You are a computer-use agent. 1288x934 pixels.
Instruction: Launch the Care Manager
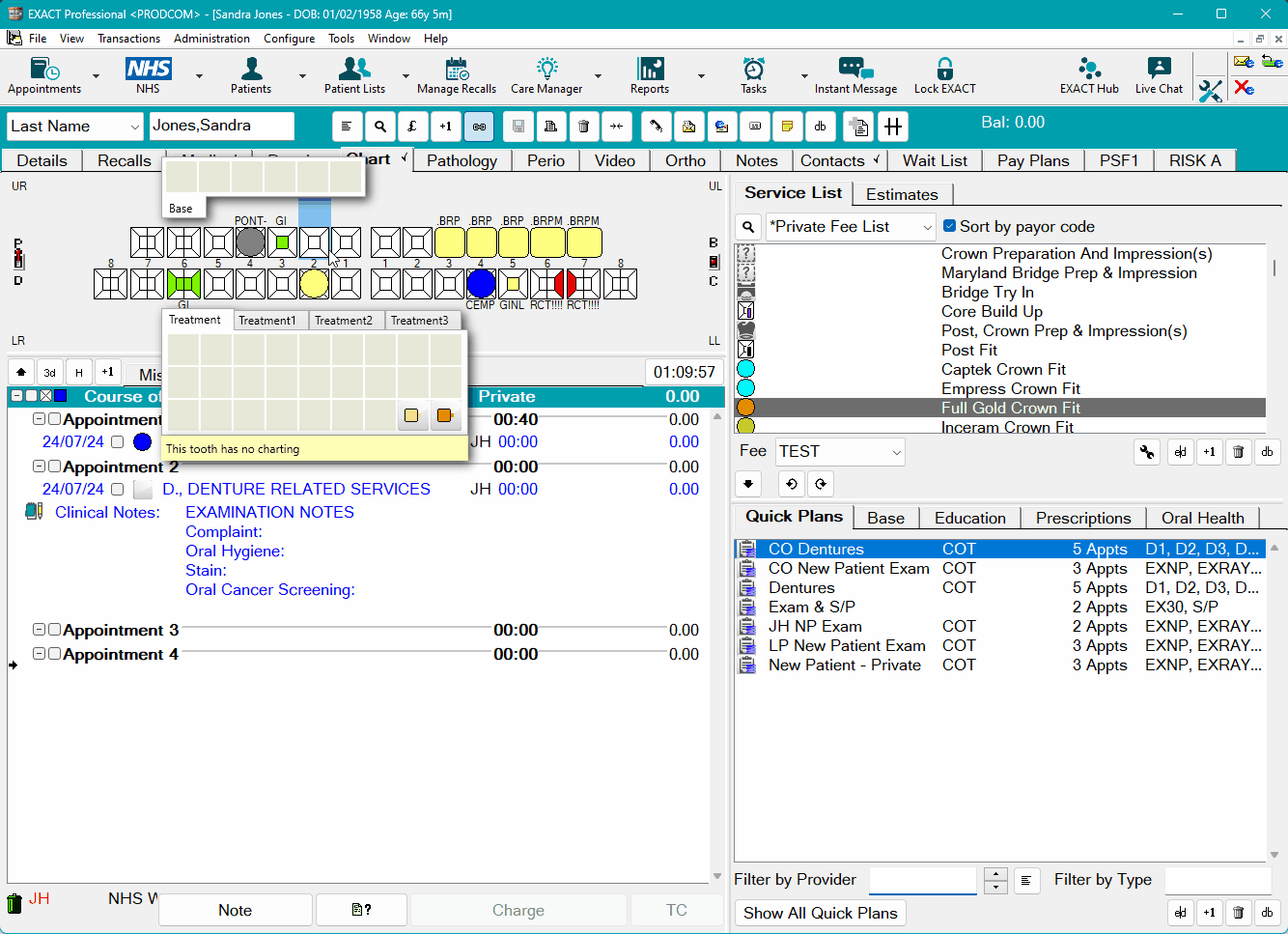pos(546,75)
